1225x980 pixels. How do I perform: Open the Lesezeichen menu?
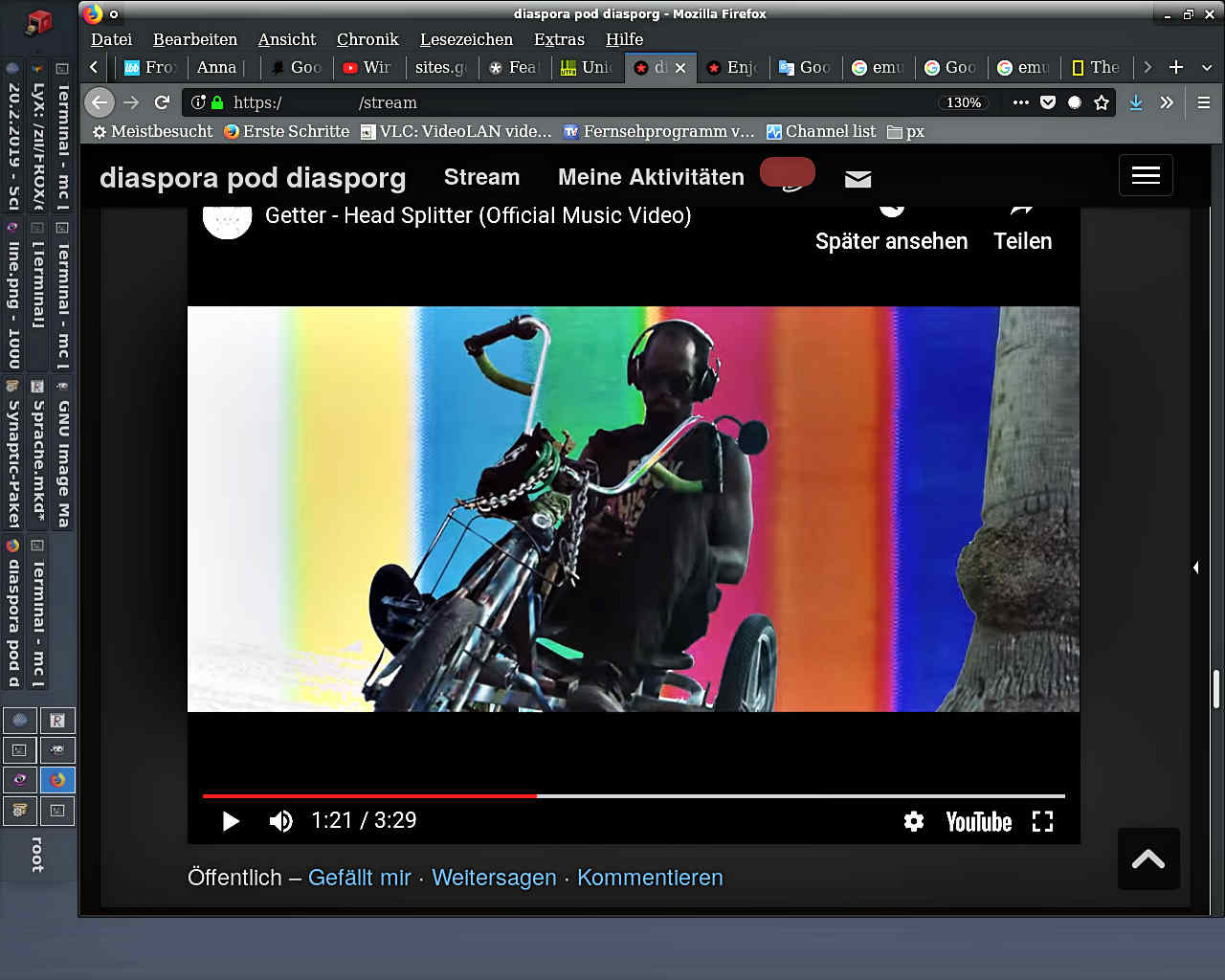click(466, 39)
